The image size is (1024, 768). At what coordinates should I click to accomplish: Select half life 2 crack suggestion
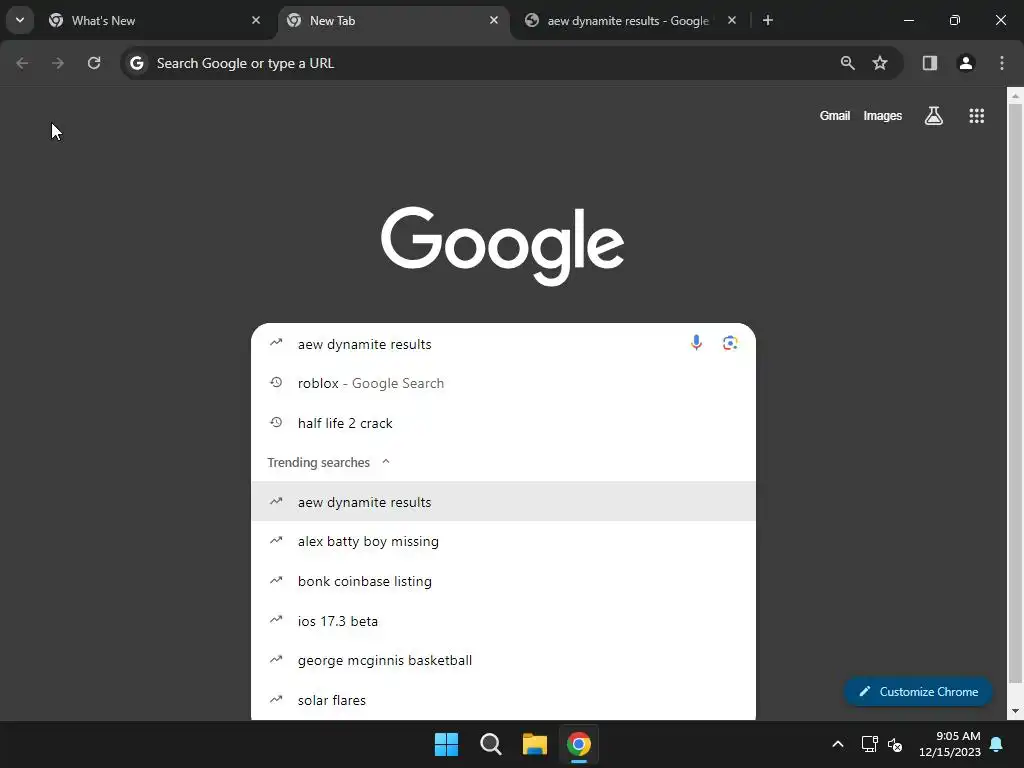coord(504,423)
